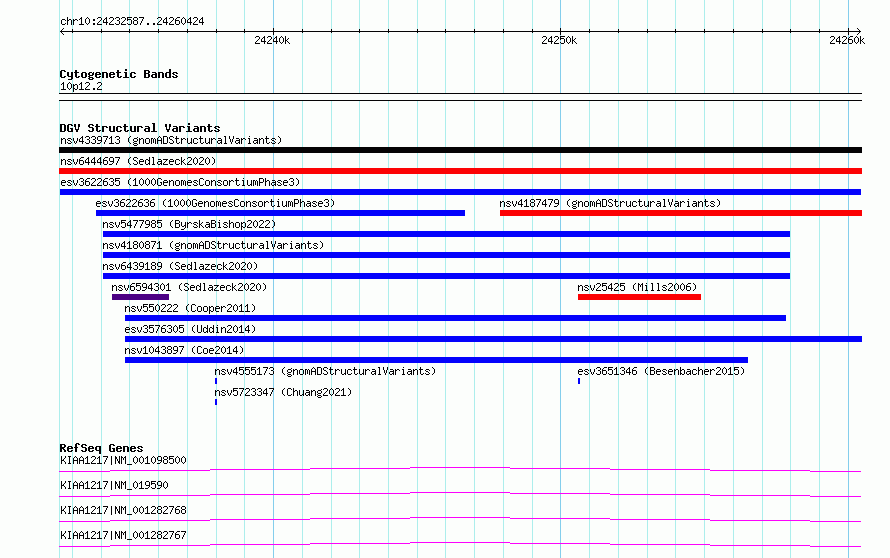Image resolution: width=890 pixels, height=558 pixels.
Task: Select the tiny esv3651346 variant marker
Action: pyautogui.click(x=579, y=381)
